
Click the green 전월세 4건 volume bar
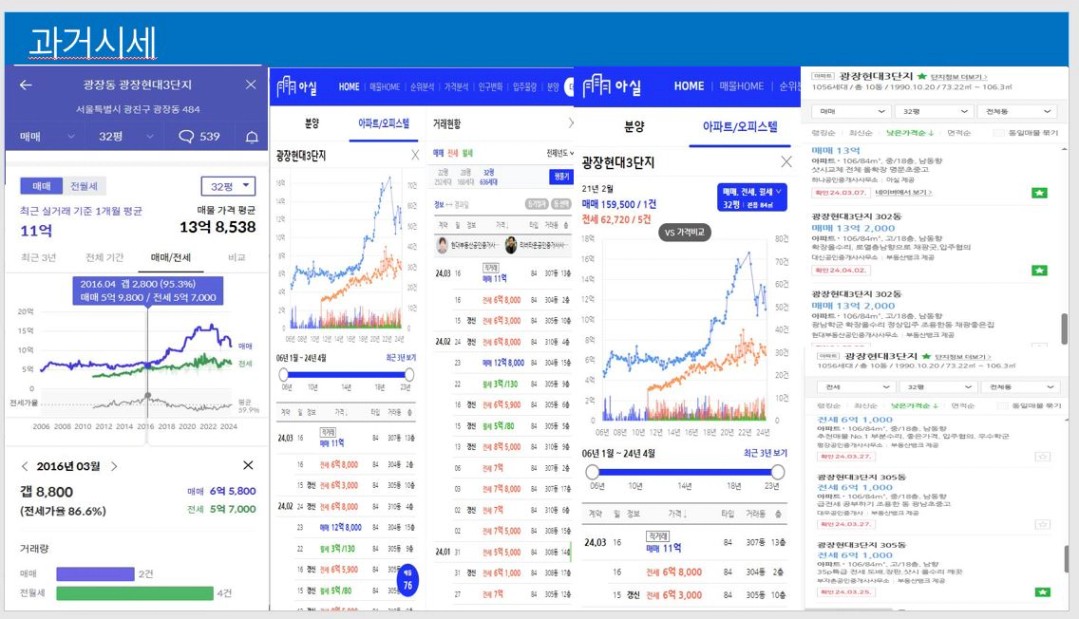click(x=135, y=593)
